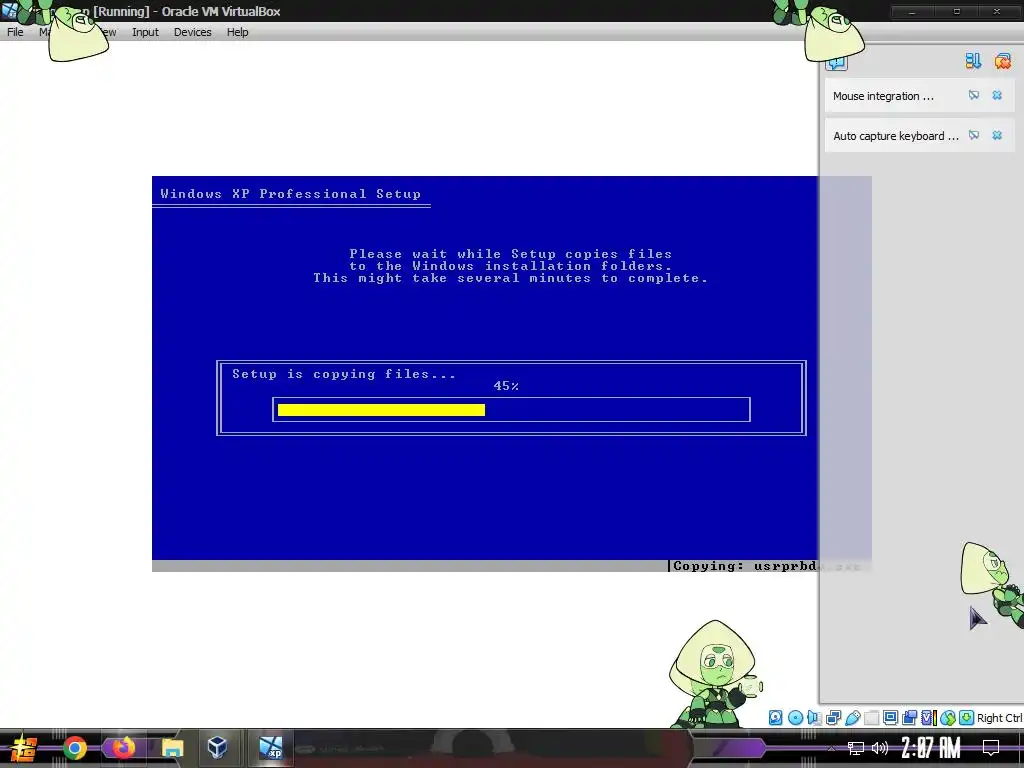Open the Devices menu
This screenshot has width=1024, height=768.
(x=193, y=32)
